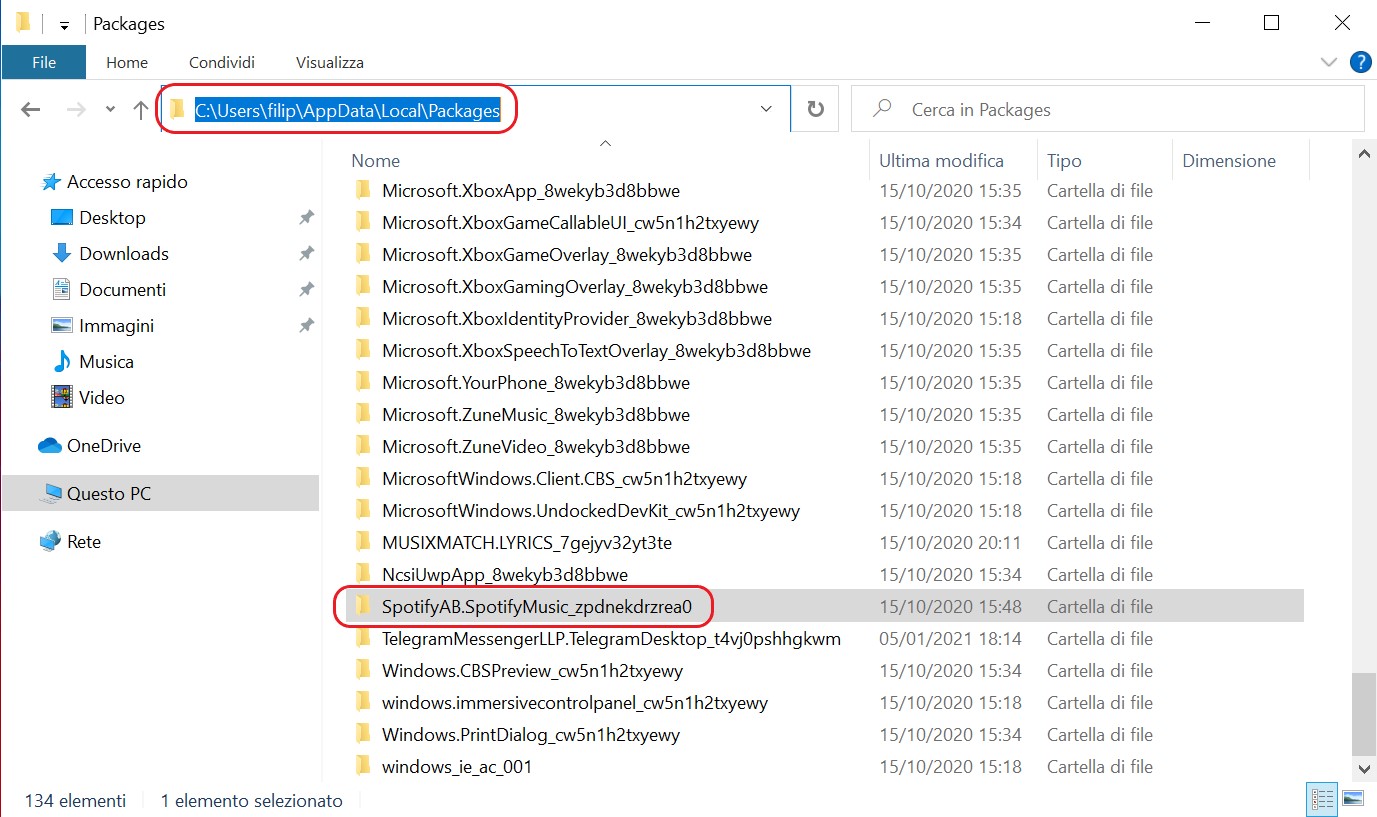The height and width of the screenshot is (817, 1377).
Task: Select Microsoft.XboxIdentityProvider folder
Action: [x=577, y=319]
